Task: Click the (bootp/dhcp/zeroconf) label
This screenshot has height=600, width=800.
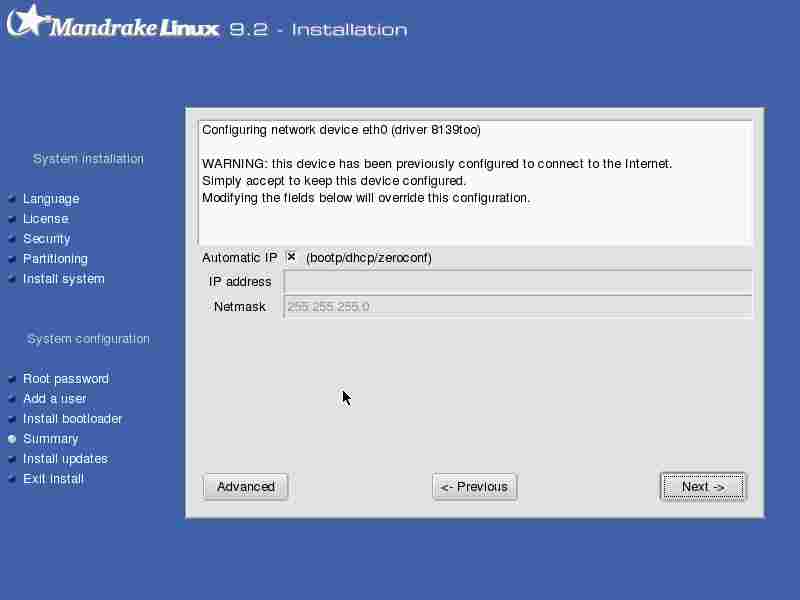Action: [369, 258]
